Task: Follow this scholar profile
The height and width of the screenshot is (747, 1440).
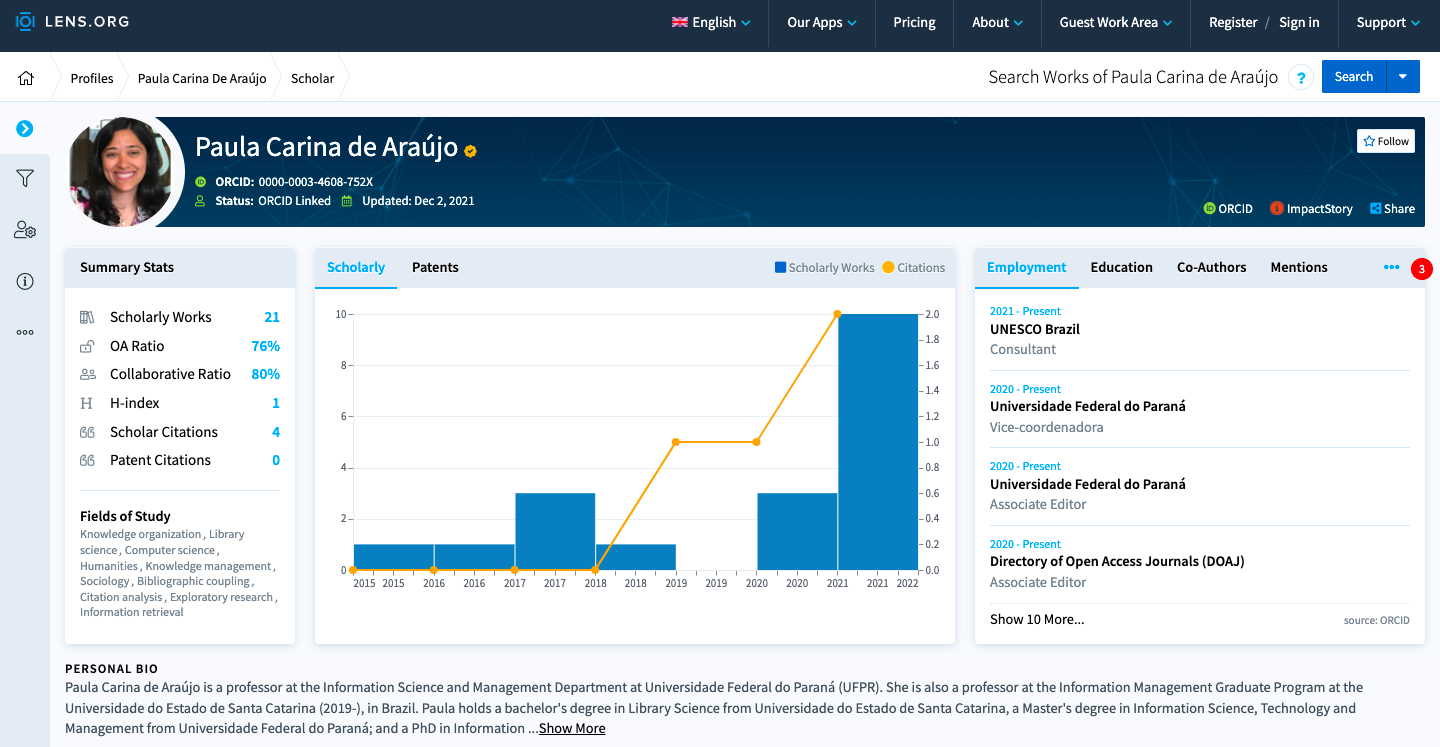Action: click(x=1386, y=141)
